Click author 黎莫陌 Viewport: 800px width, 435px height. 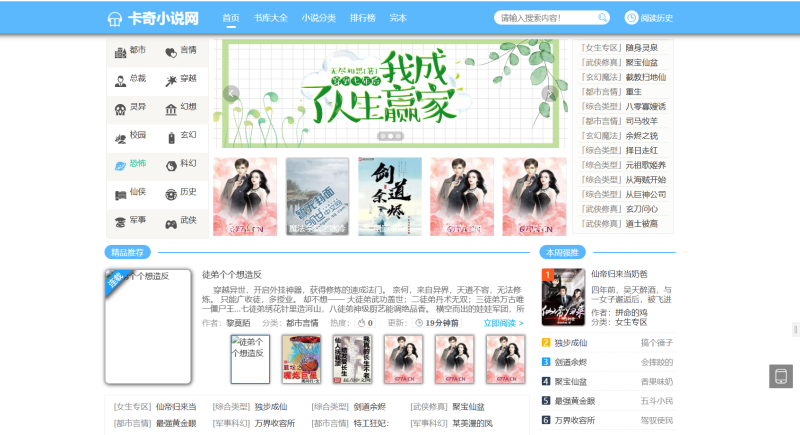(x=238, y=323)
